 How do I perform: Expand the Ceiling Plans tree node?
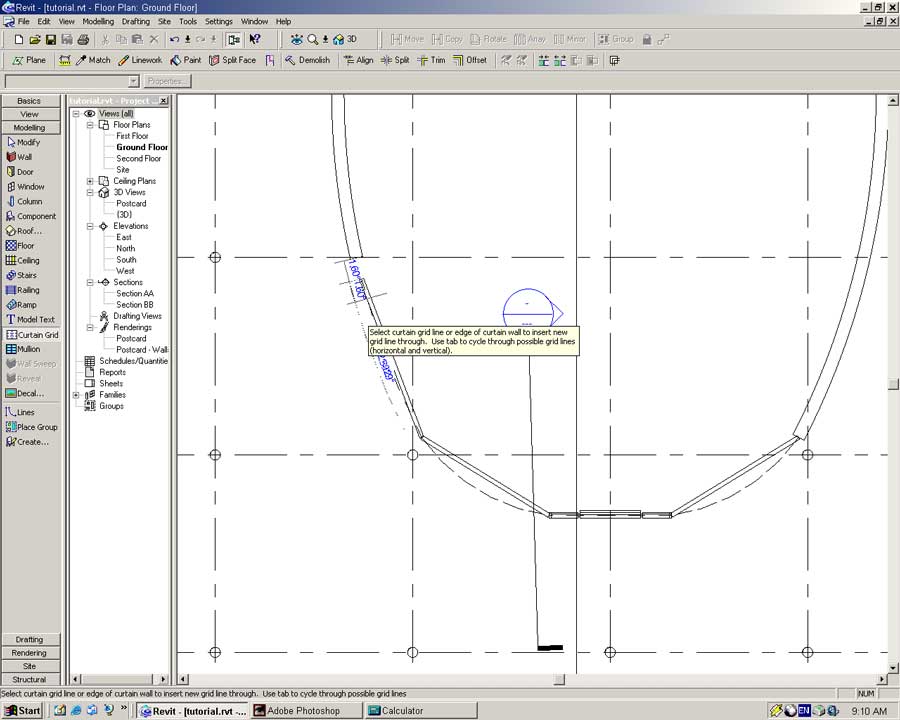click(90, 181)
